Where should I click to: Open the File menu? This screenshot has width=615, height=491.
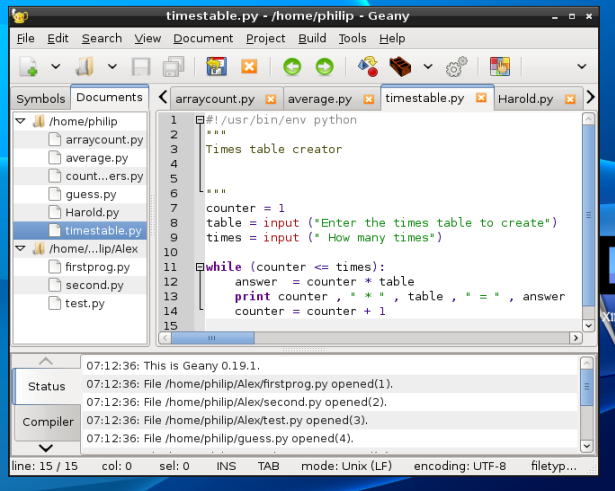coord(25,38)
